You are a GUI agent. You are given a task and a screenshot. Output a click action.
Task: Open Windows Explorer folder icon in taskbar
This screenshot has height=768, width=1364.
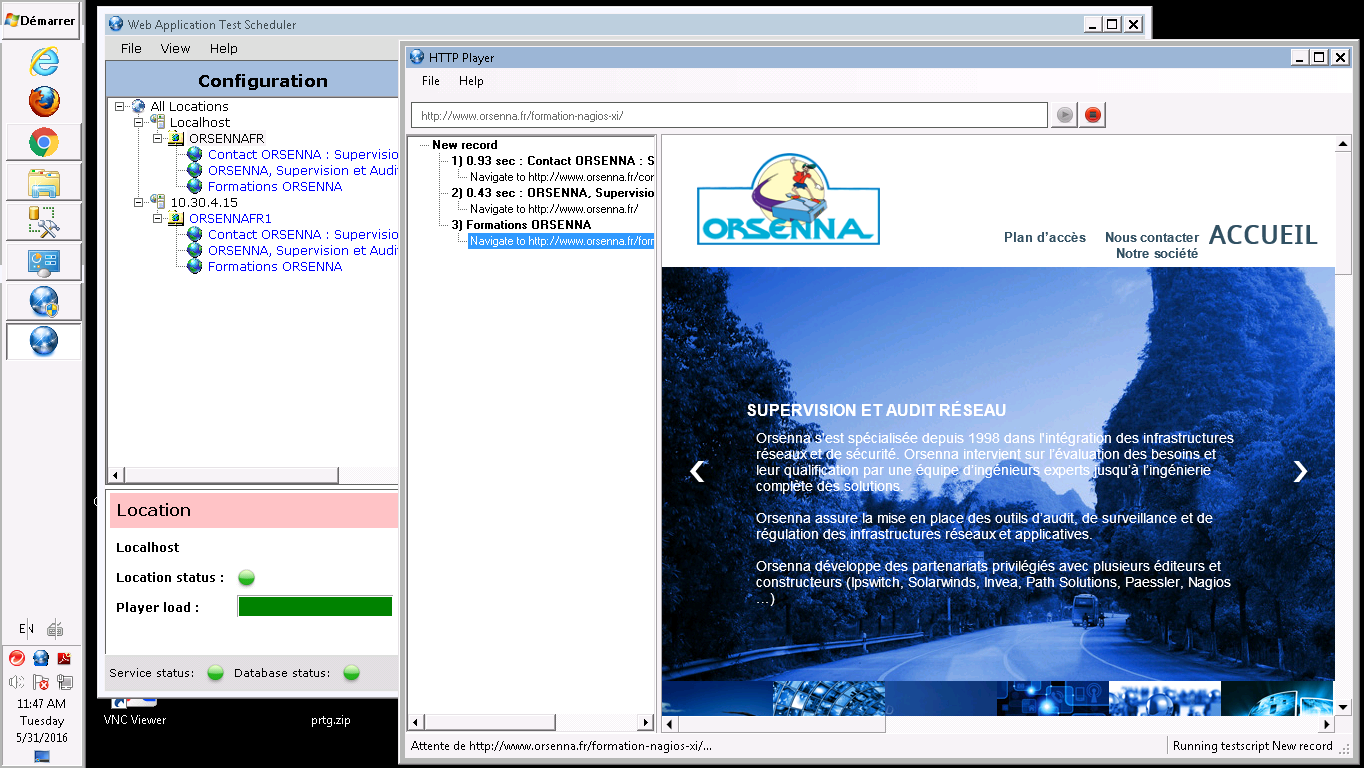pyautogui.click(x=43, y=183)
